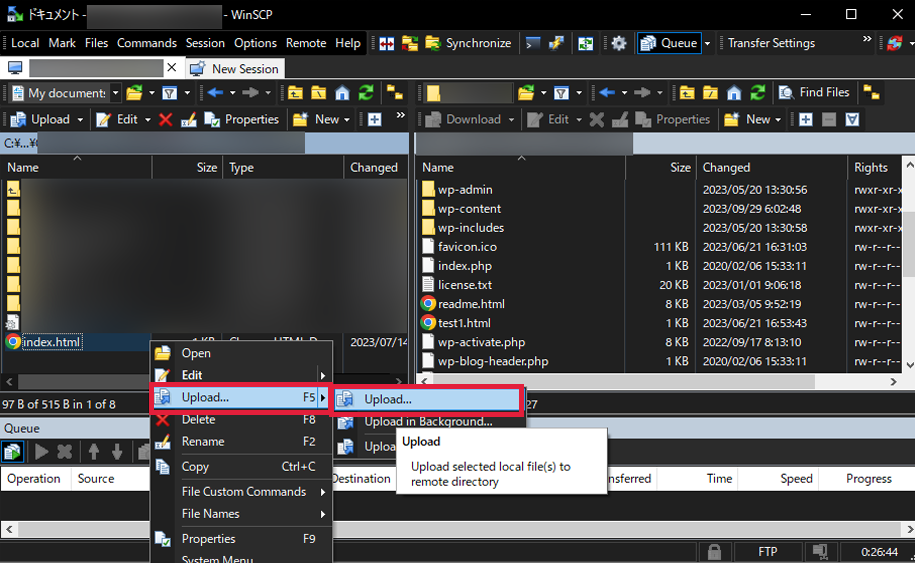Toggle the Queue panel button

[x=669, y=43]
